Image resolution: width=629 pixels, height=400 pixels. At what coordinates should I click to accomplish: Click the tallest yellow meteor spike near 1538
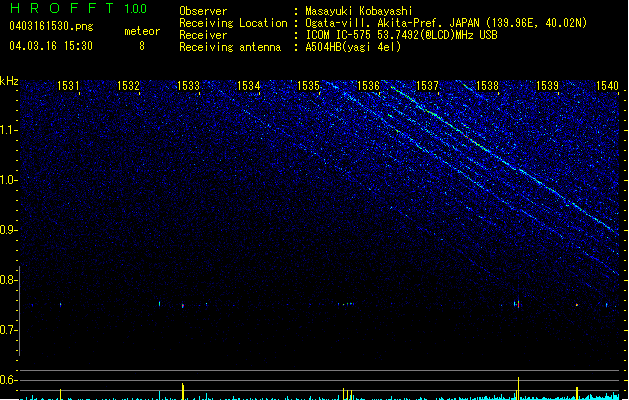coord(518,388)
